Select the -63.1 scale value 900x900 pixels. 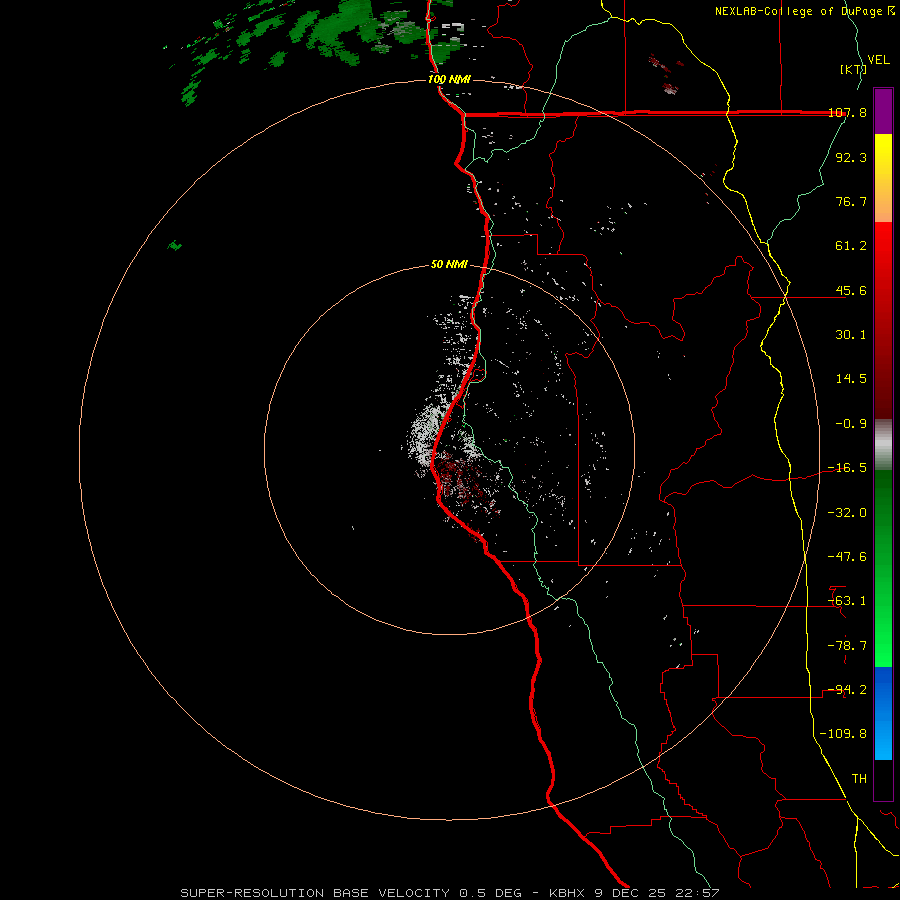click(x=847, y=601)
